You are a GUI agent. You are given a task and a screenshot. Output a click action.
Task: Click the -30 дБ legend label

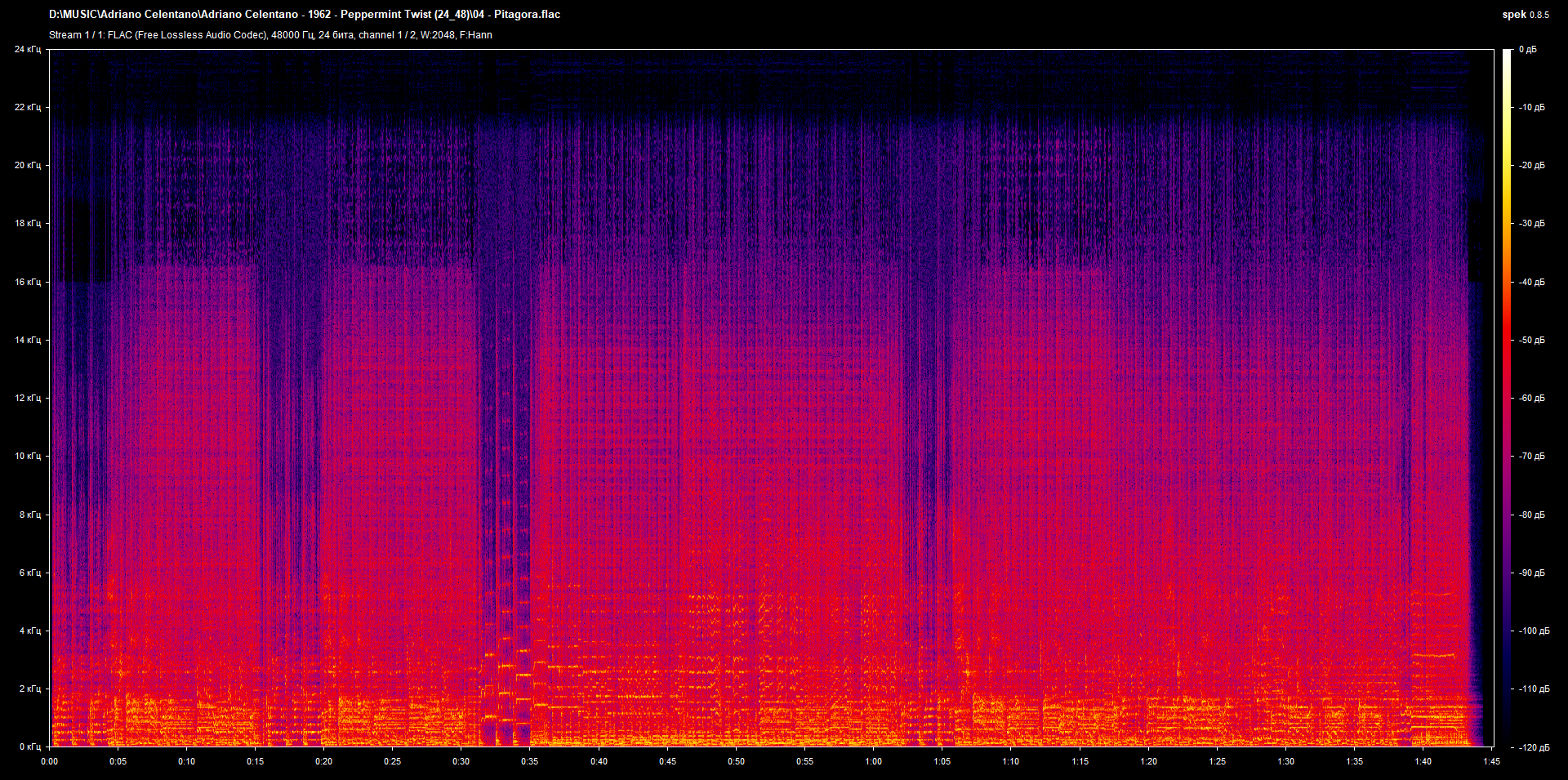[x=1531, y=223]
